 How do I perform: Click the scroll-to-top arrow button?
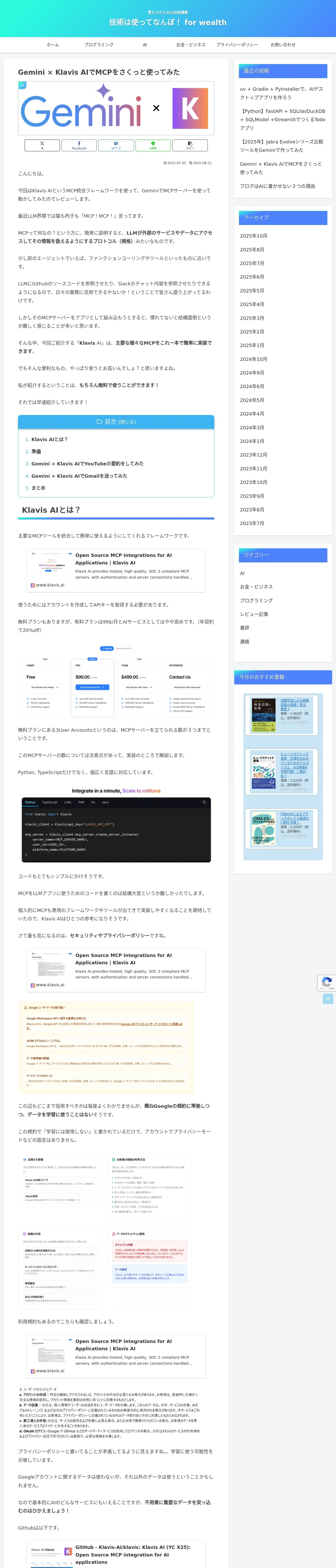click(328, 999)
